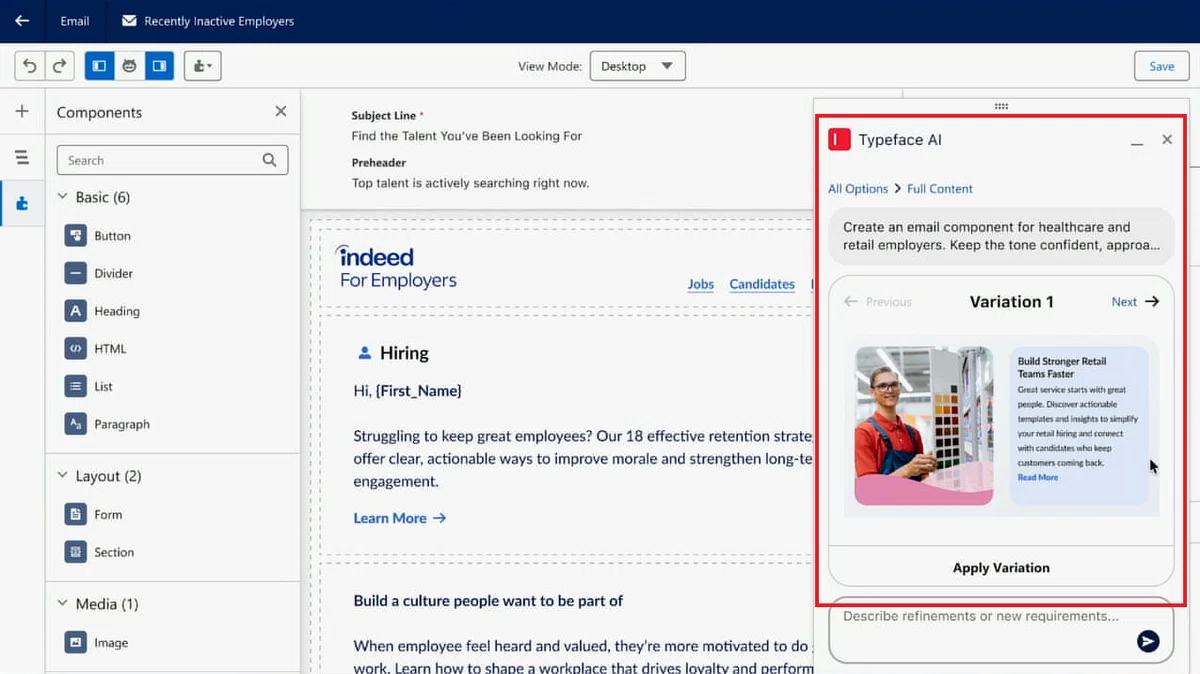Click the subject line text

(x=467, y=136)
